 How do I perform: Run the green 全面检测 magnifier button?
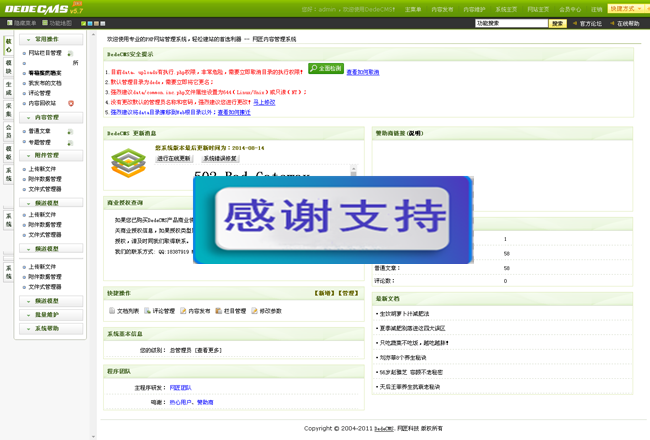pos(326,68)
